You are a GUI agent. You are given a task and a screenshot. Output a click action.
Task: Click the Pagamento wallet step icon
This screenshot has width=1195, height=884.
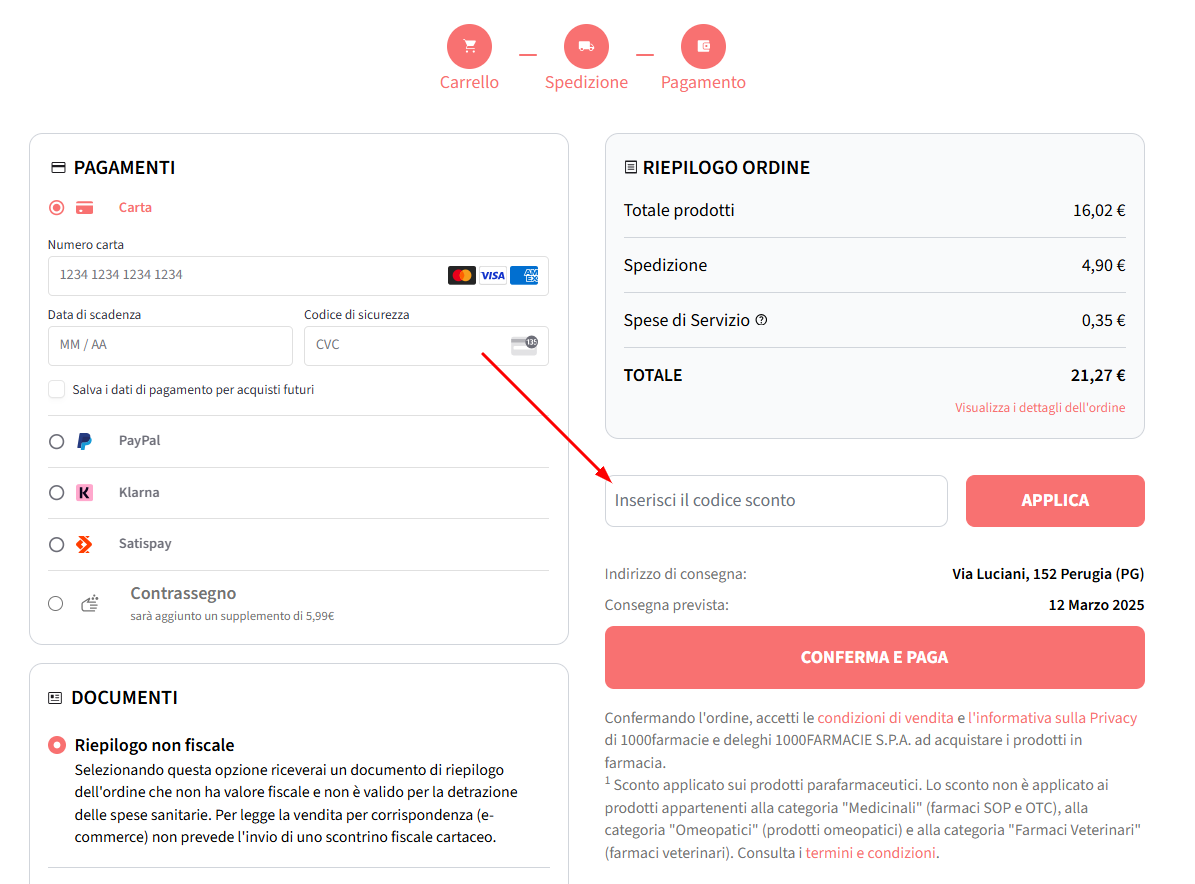tap(703, 46)
